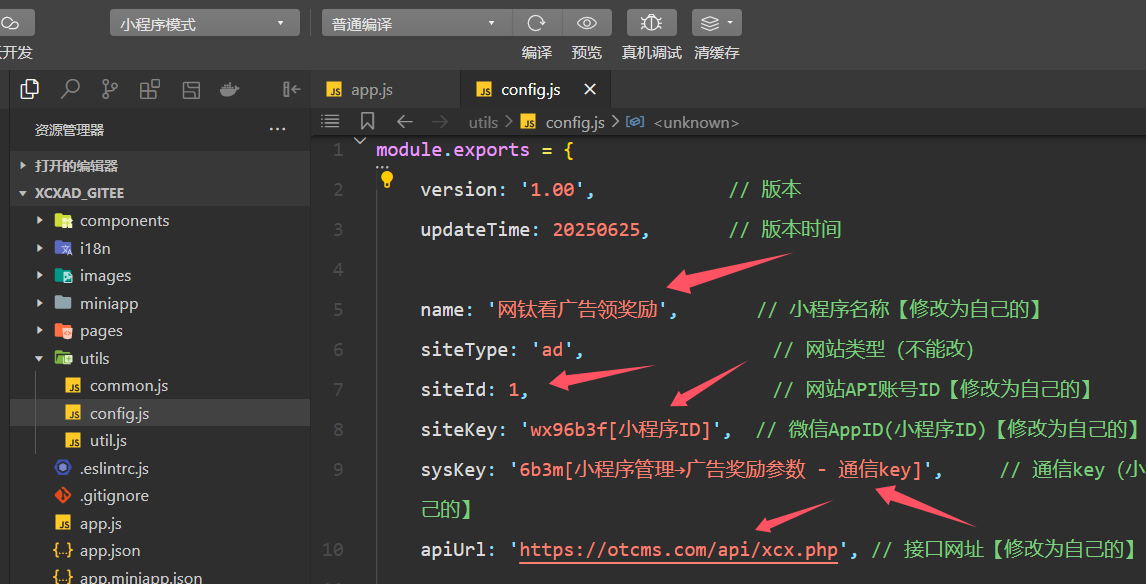The image size is (1146, 584).
Task: Toggle the bookmark icon in breadcrumb bar
Action: coord(367,121)
